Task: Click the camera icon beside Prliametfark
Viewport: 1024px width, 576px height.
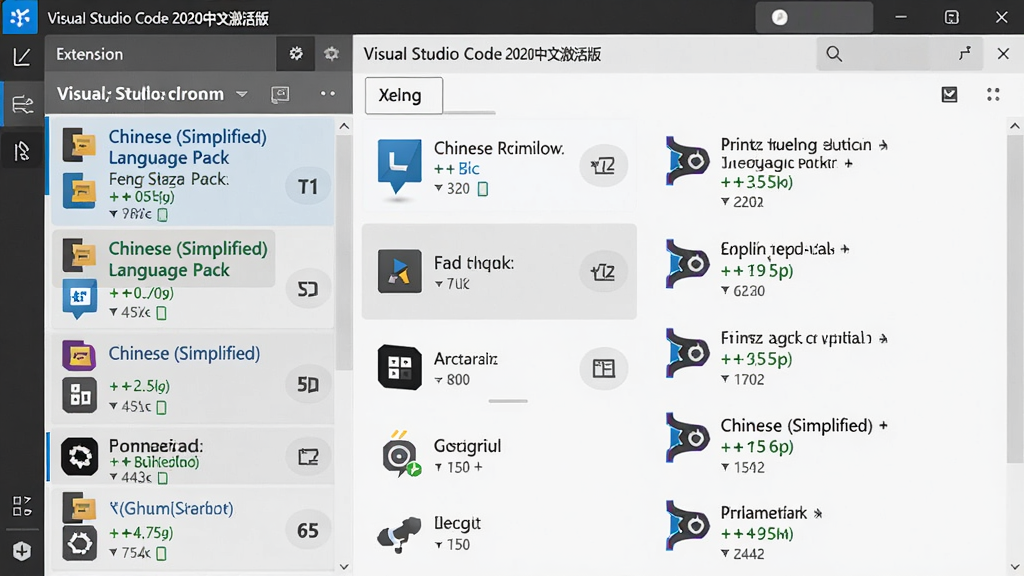Action: [x=687, y=526]
